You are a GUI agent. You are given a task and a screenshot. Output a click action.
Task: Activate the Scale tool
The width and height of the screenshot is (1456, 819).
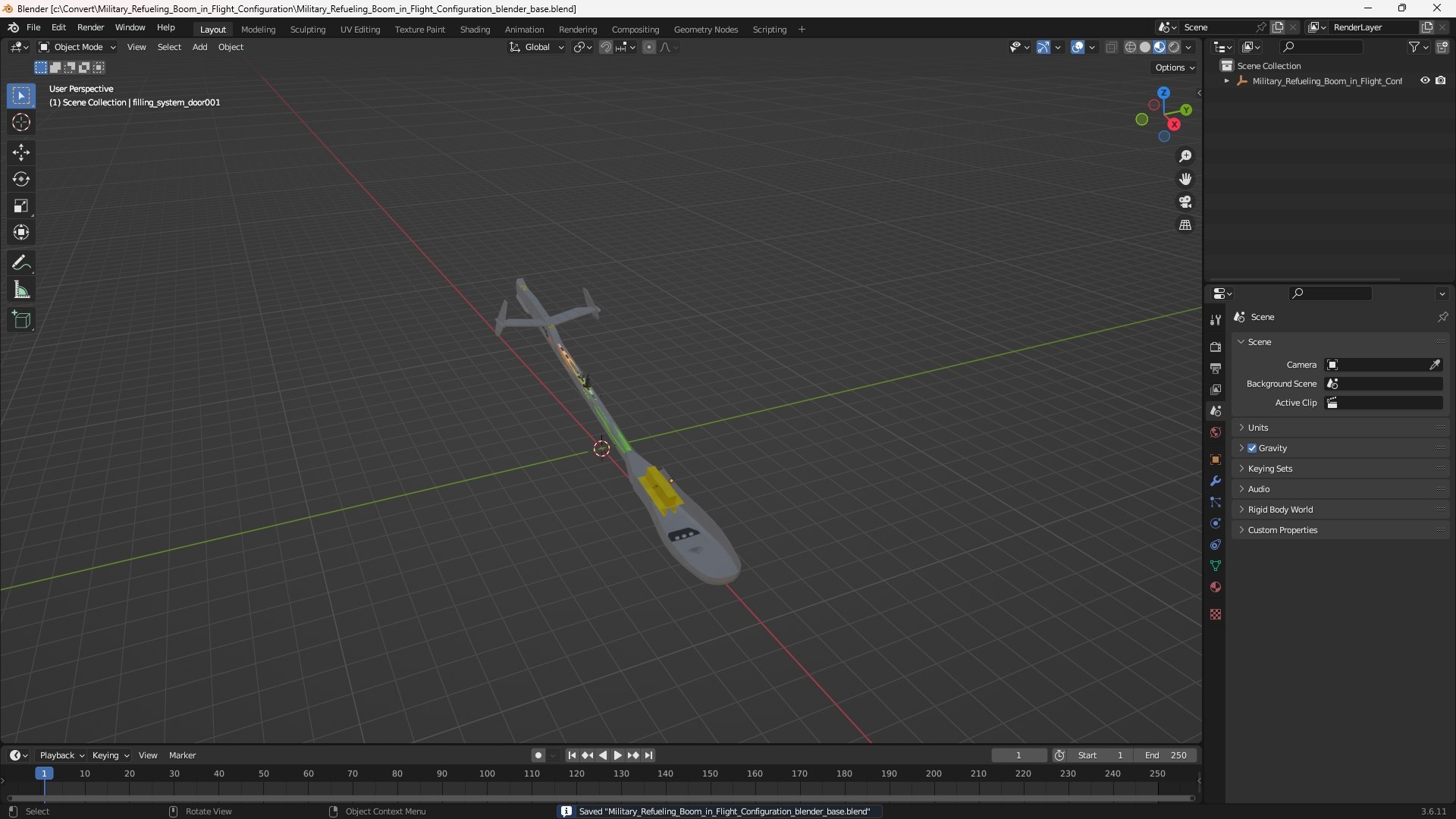click(21, 206)
